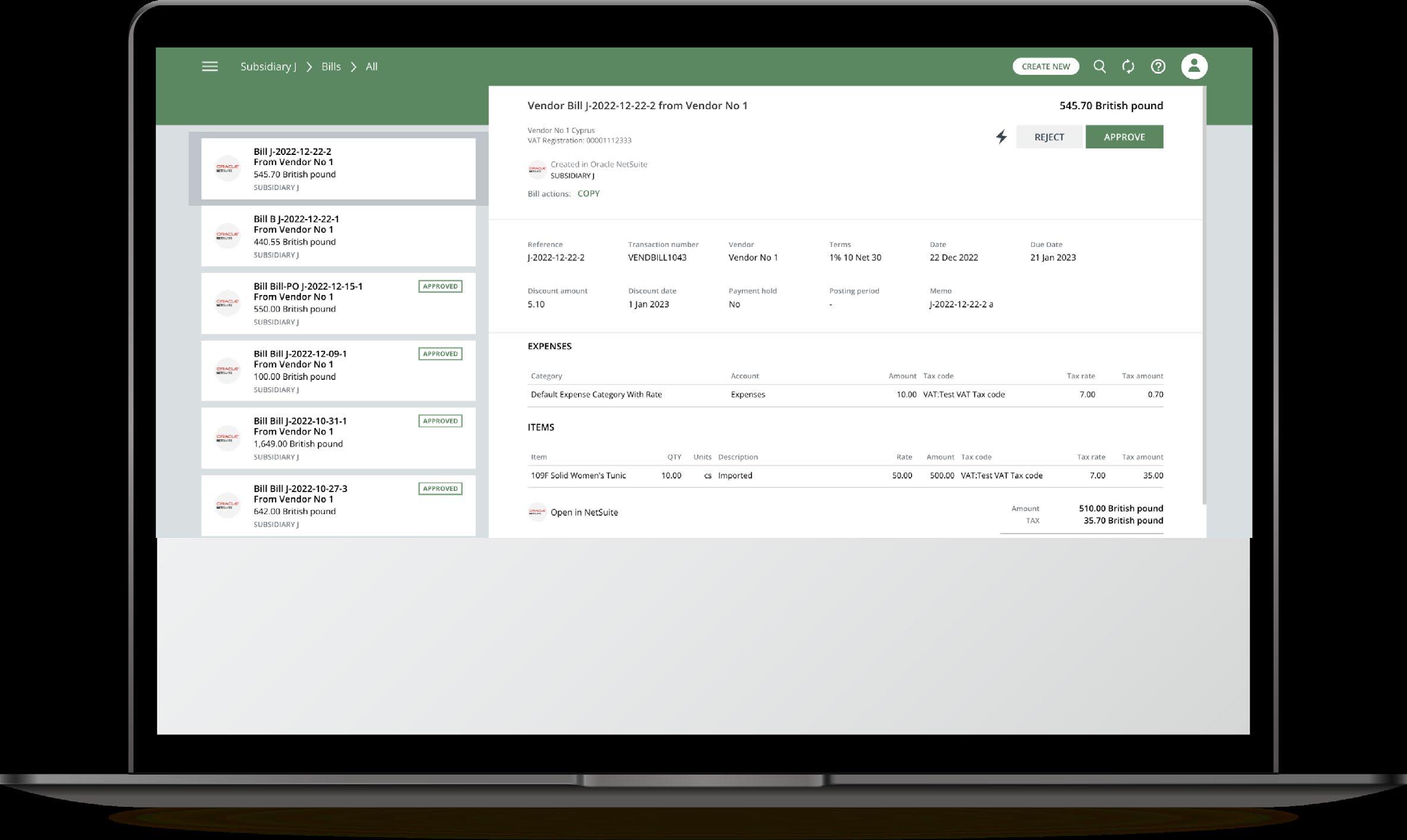Open the hamburger navigation menu
This screenshot has height=840, width=1407.
210,66
